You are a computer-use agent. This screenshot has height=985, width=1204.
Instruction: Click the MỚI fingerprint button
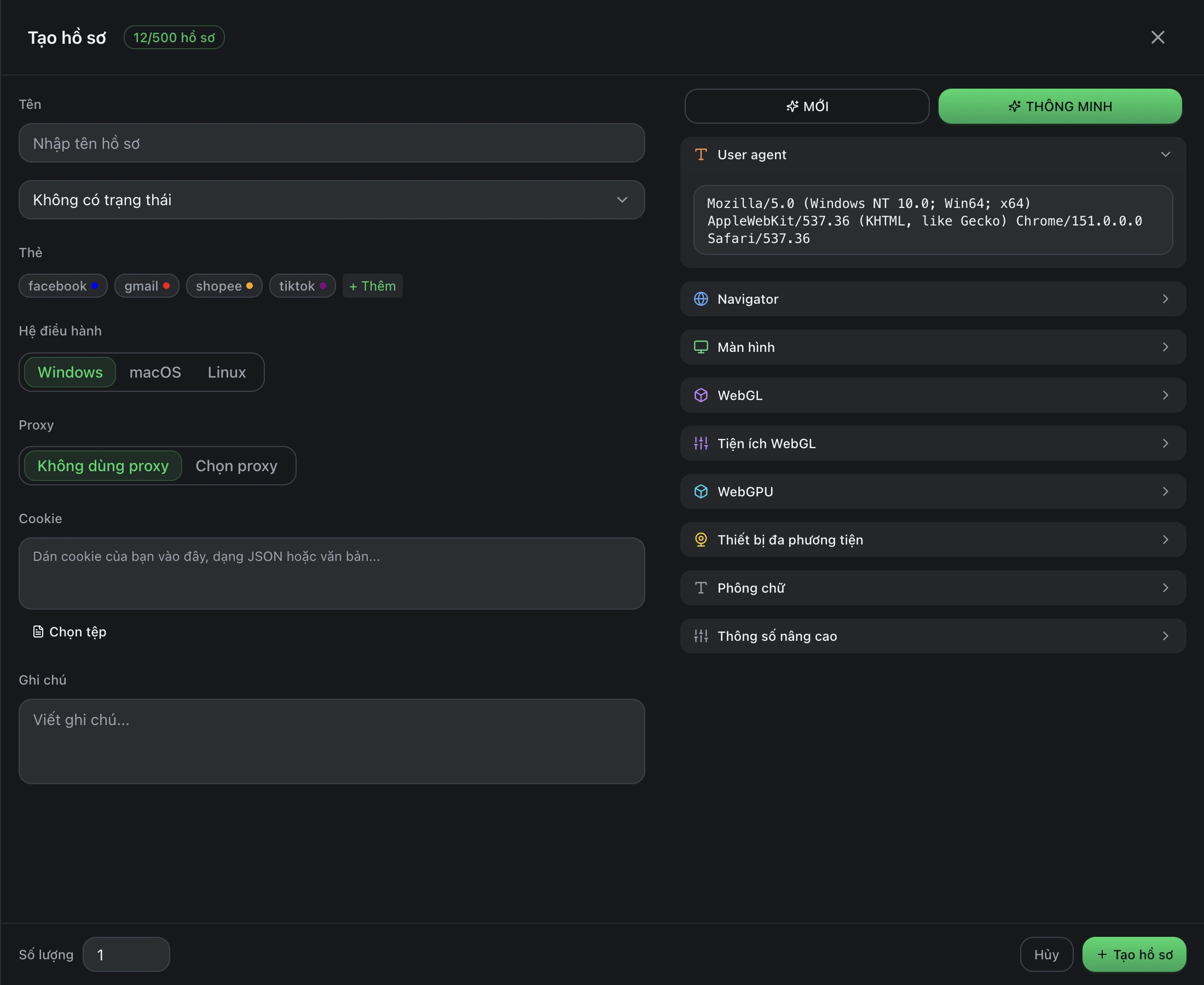click(x=807, y=106)
